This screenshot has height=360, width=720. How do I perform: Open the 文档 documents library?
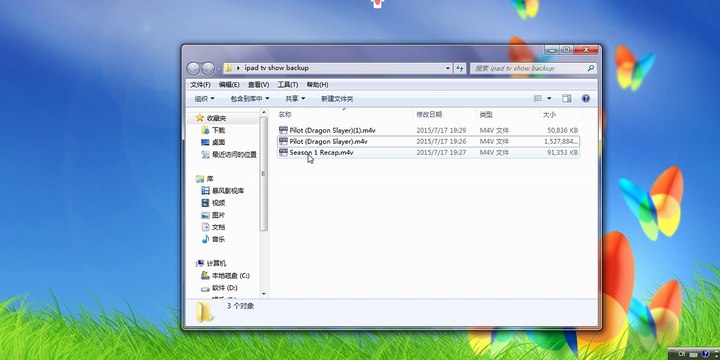(x=213, y=227)
